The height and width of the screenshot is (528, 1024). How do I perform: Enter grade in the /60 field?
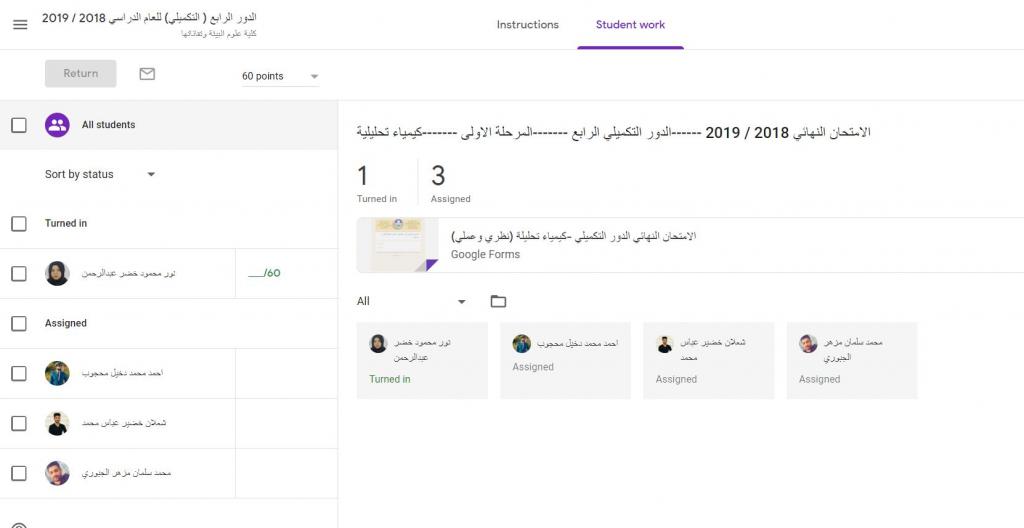tap(257, 273)
